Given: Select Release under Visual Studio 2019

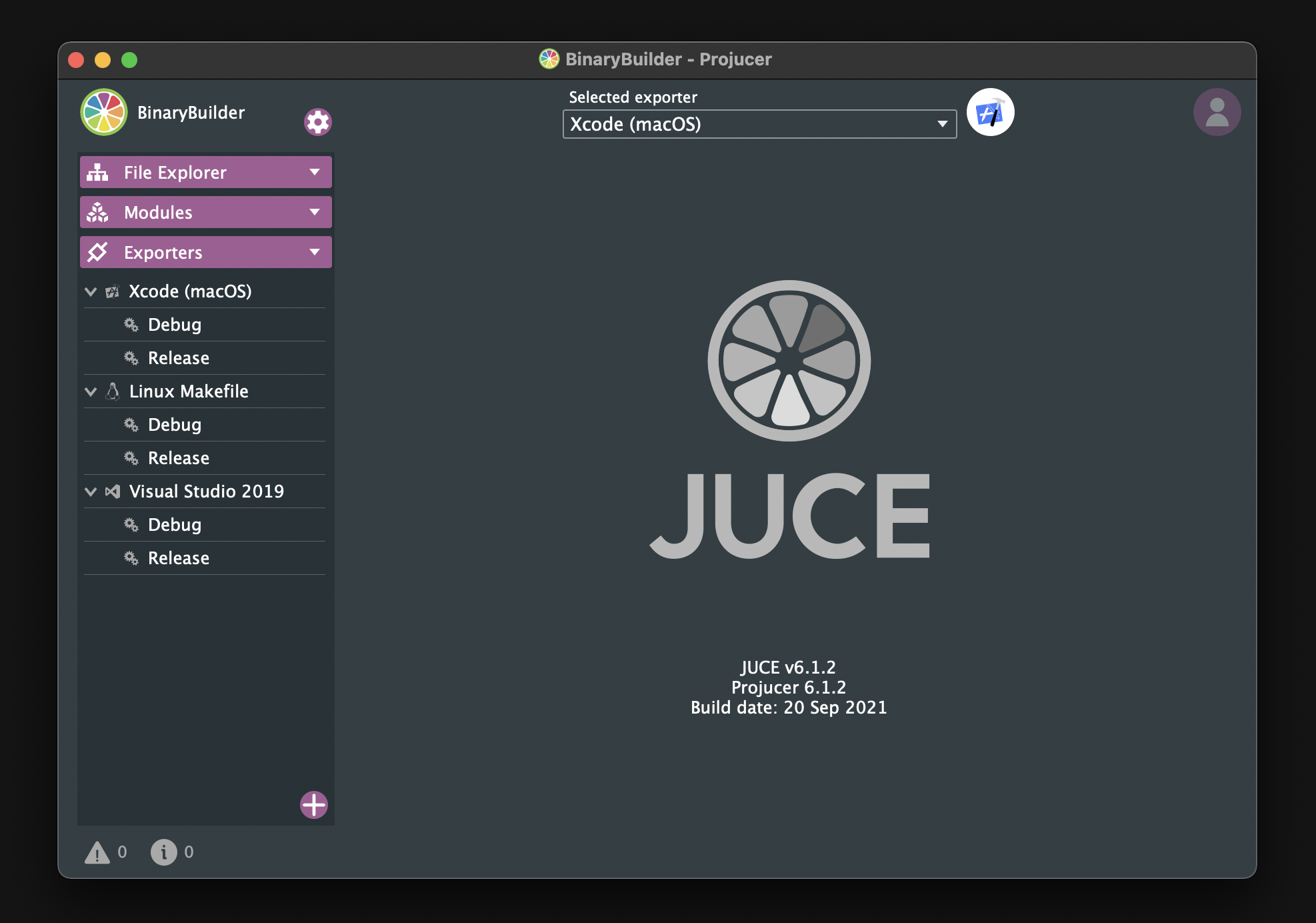Looking at the screenshot, I should click(x=205, y=558).
